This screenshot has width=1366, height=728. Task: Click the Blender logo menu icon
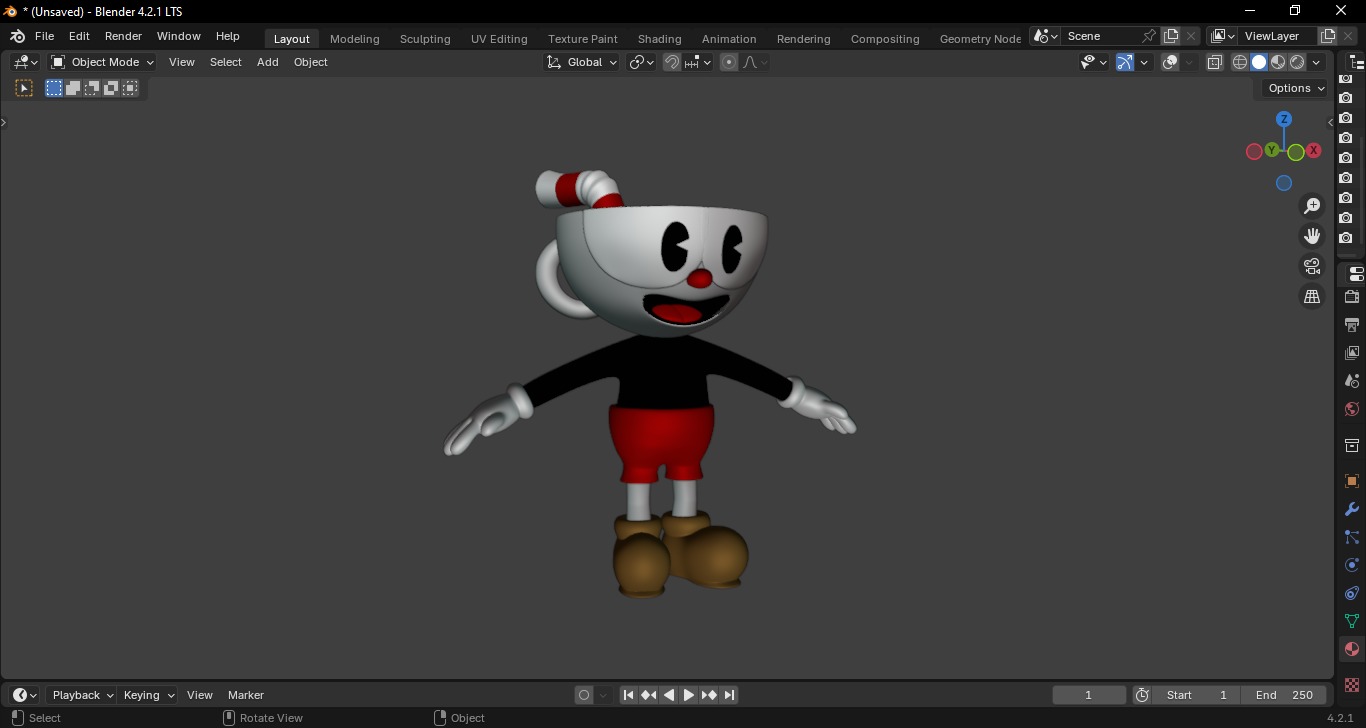(x=17, y=36)
